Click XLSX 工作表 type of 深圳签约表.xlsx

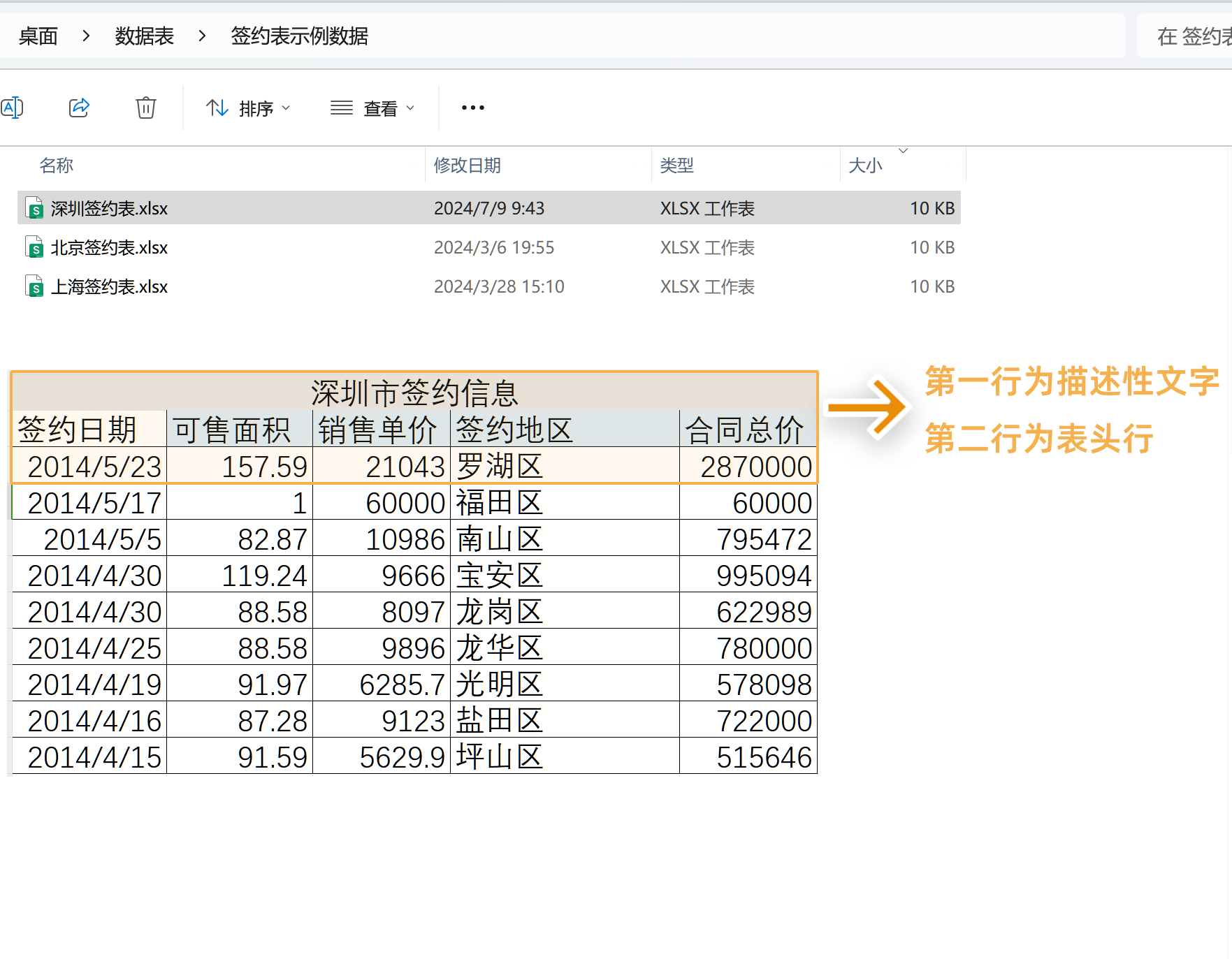(x=708, y=208)
